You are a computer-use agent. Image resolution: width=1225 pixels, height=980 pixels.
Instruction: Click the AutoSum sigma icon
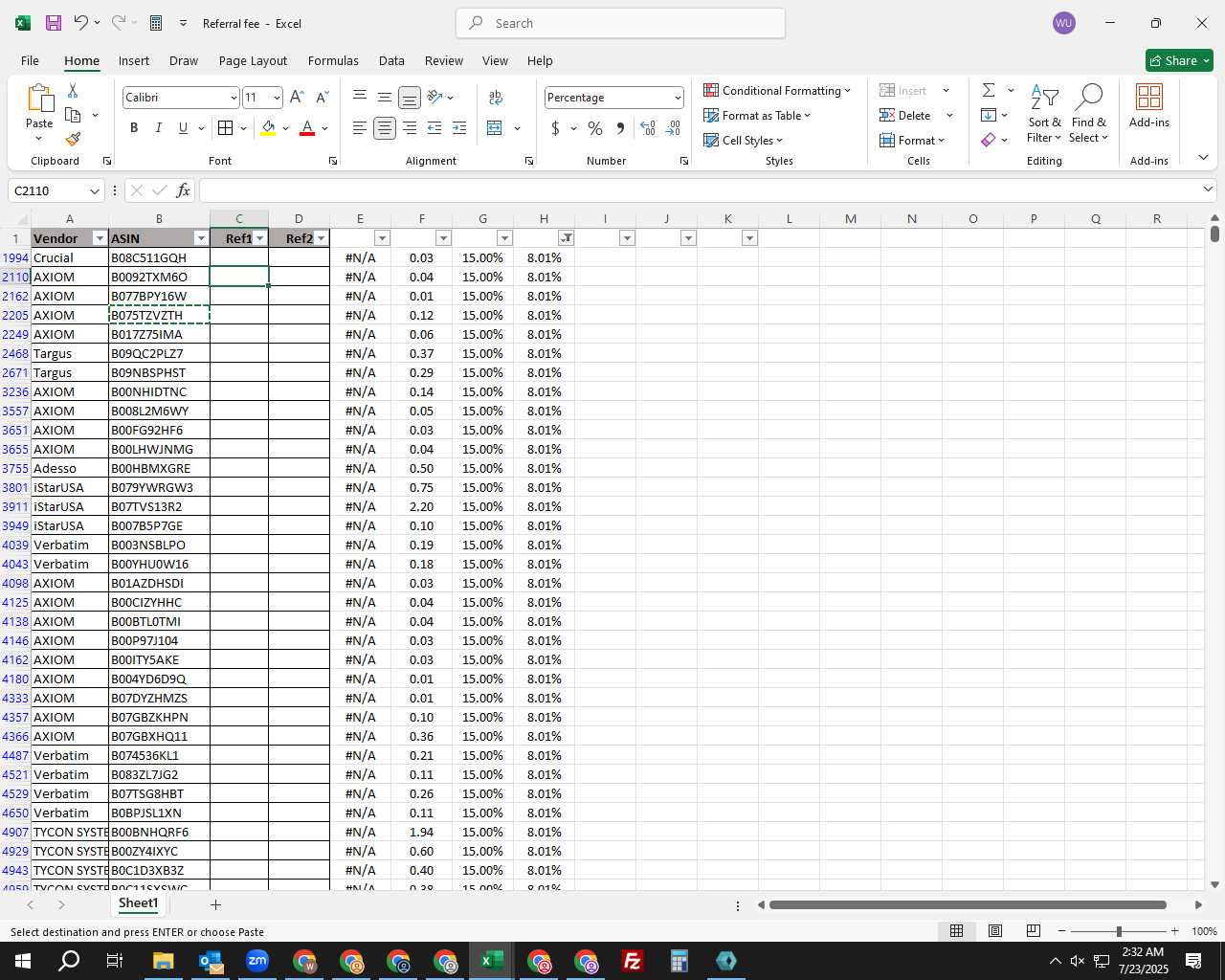pos(989,90)
